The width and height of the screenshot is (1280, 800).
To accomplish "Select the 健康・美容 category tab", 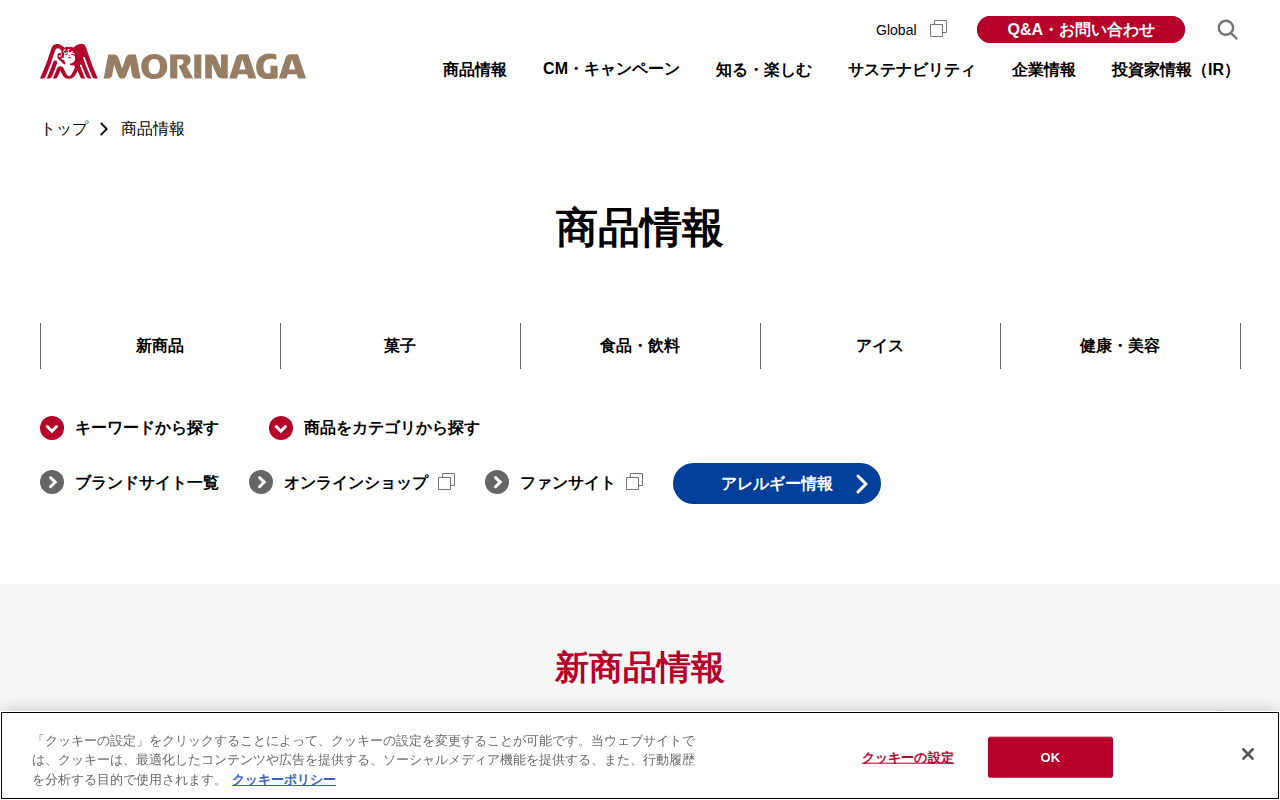I will point(1120,346).
